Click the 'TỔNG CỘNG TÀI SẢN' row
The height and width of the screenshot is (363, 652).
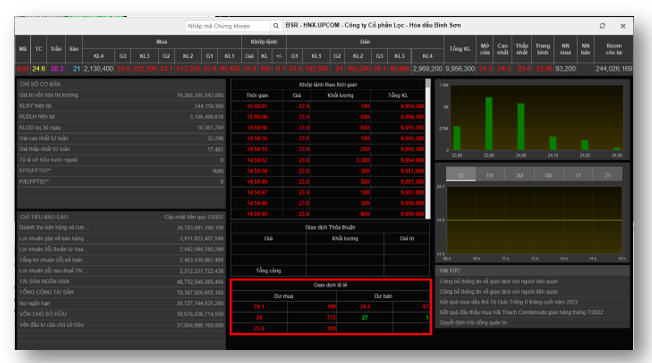(121, 292)
